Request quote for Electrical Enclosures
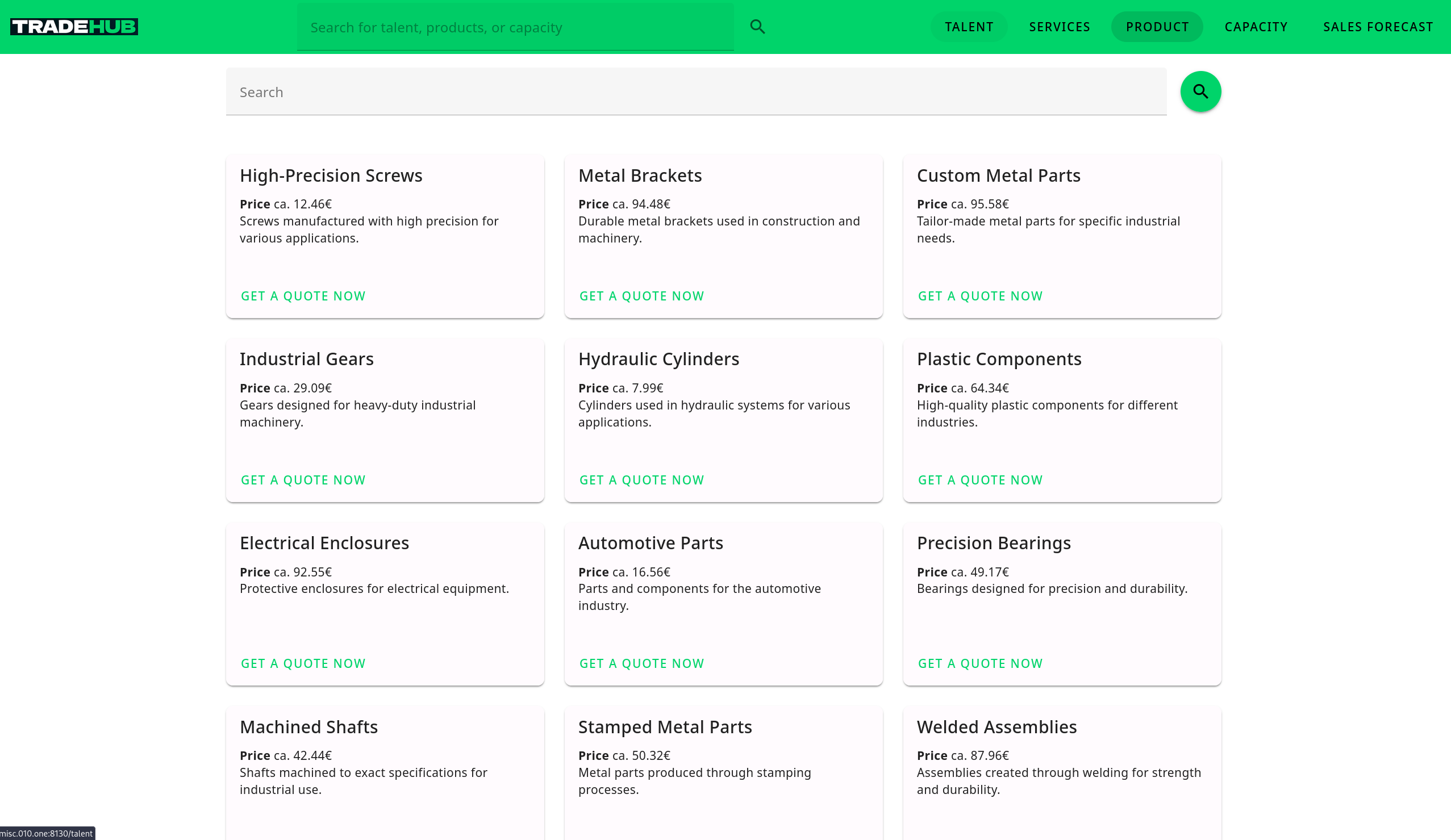This screenshot has width=1451, height=840. coord(303,663)
